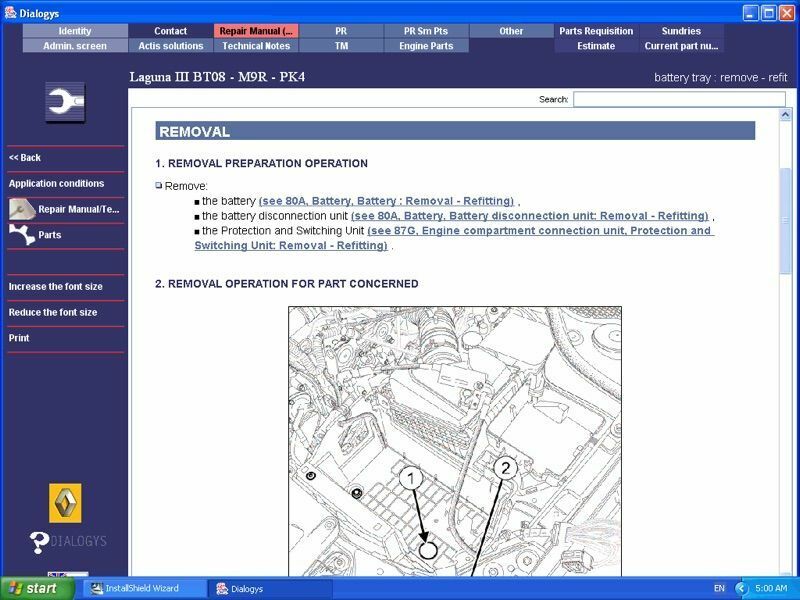Click the Search input field
The image size is (800, 600).
(x=679, y=99)
